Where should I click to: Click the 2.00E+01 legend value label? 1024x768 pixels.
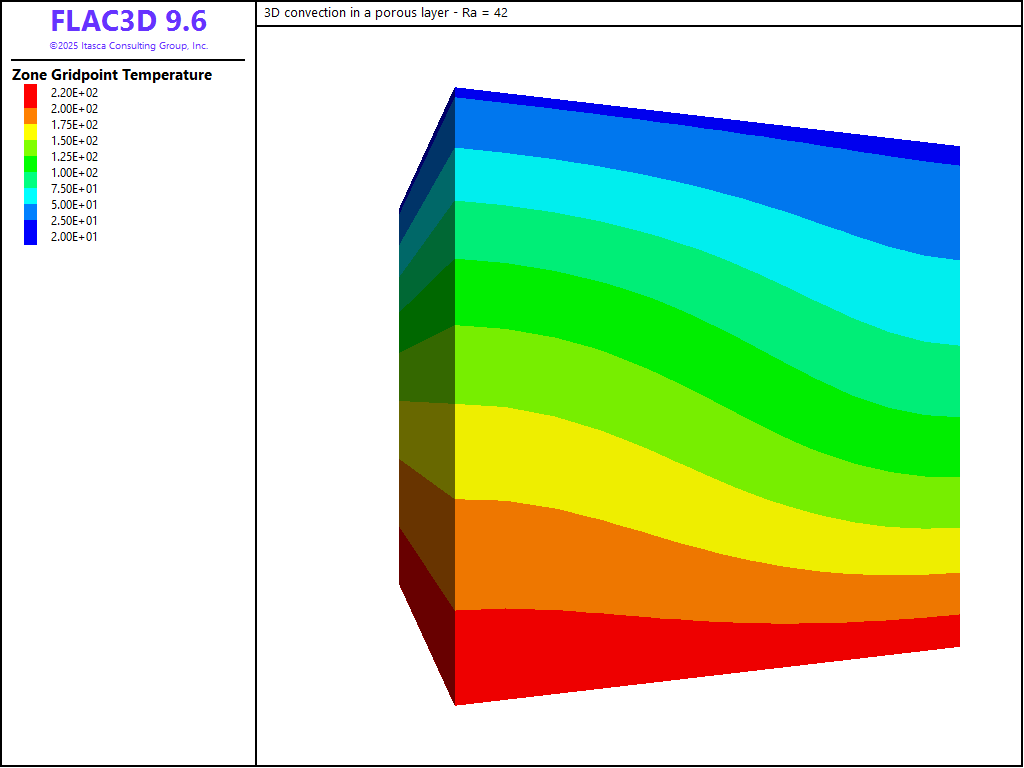74,237
